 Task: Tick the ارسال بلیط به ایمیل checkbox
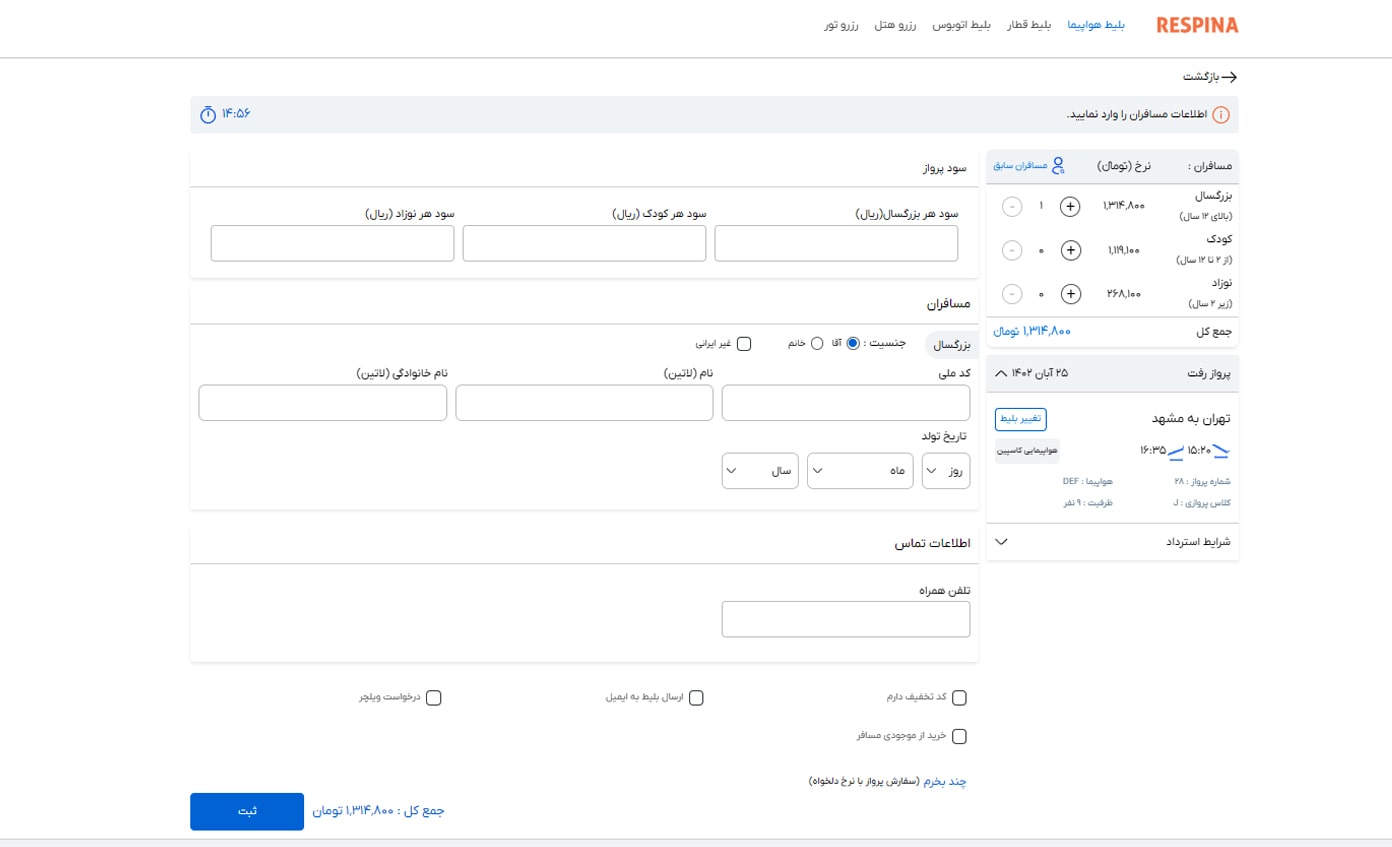(x=696, y=698)
